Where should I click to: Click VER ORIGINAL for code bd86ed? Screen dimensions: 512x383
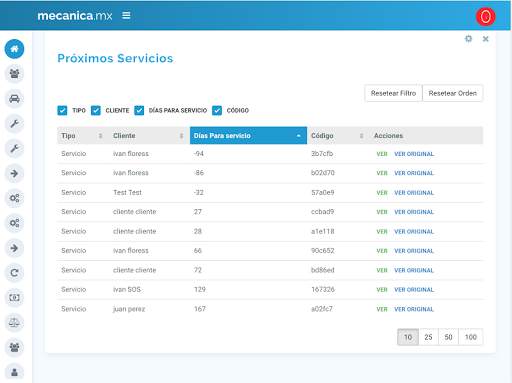[414, 270]
